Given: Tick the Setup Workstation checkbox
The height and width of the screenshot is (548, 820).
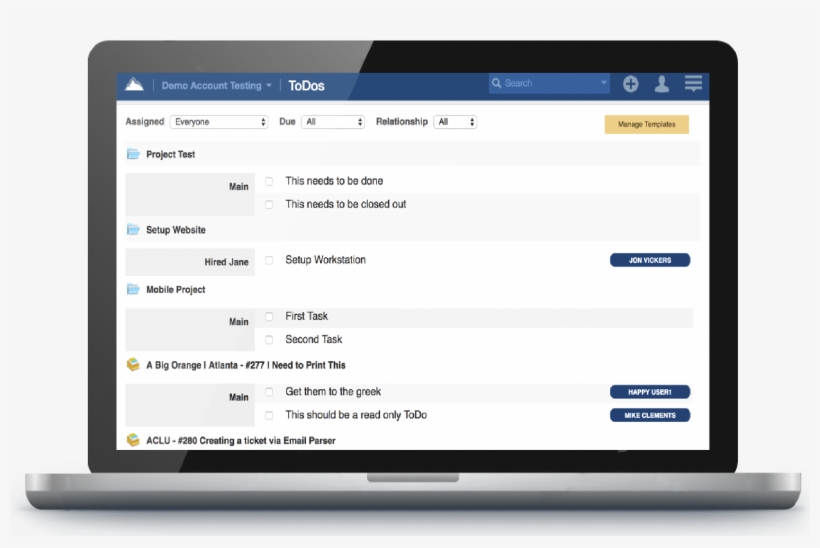Looking at the screenshot, I should (269, 260).
